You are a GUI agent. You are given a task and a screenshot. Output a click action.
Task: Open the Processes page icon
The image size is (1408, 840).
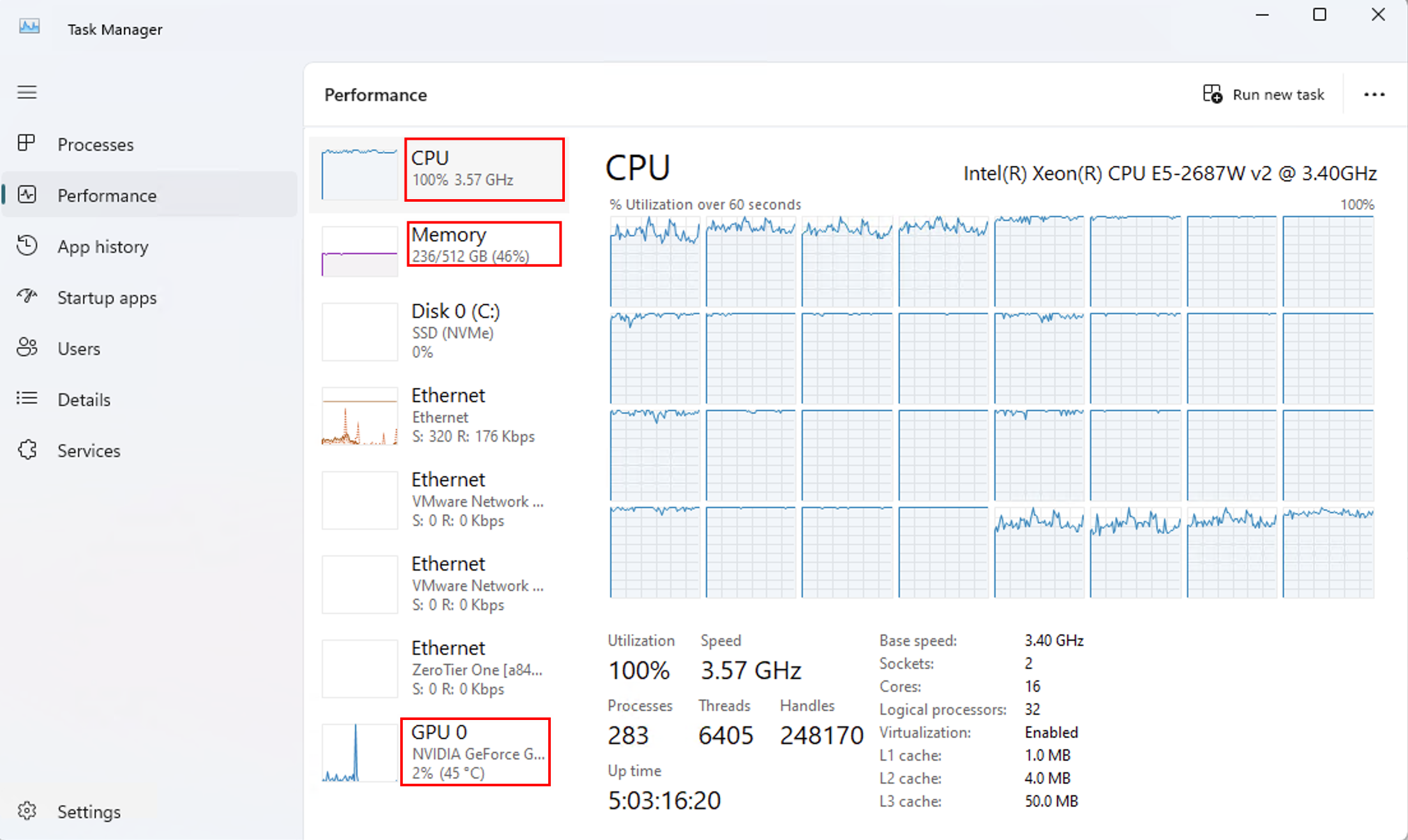tap(27, 143)
